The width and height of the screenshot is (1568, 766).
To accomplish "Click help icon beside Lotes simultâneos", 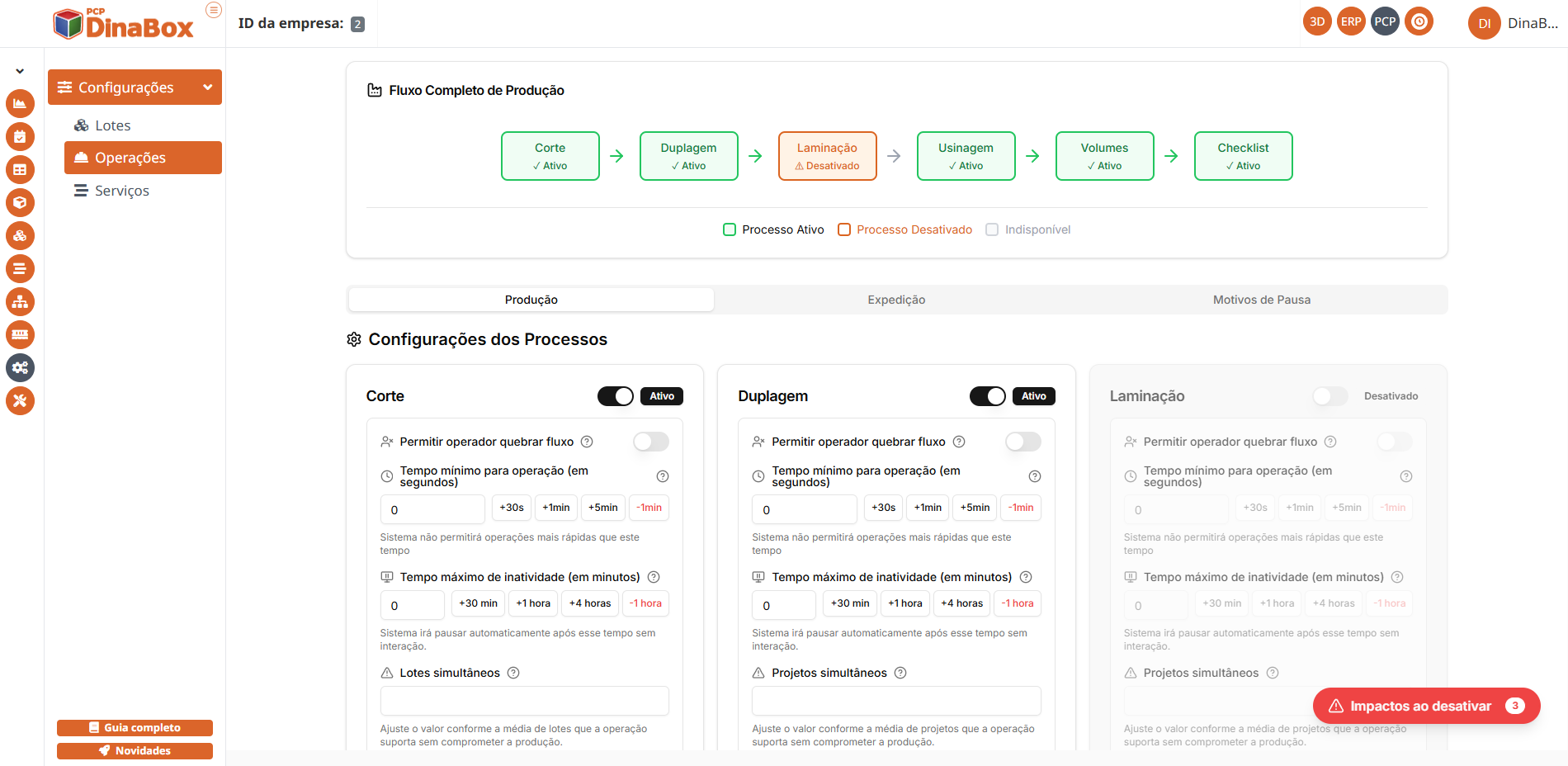I will [x=513, y=673].
